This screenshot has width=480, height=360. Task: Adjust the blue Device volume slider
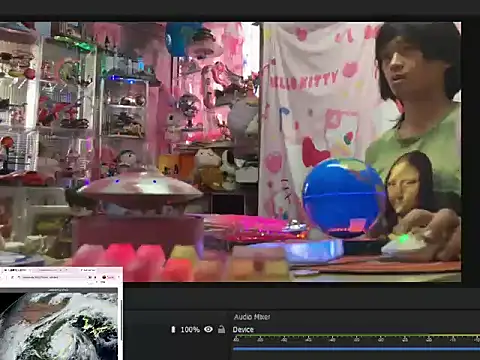356,349
